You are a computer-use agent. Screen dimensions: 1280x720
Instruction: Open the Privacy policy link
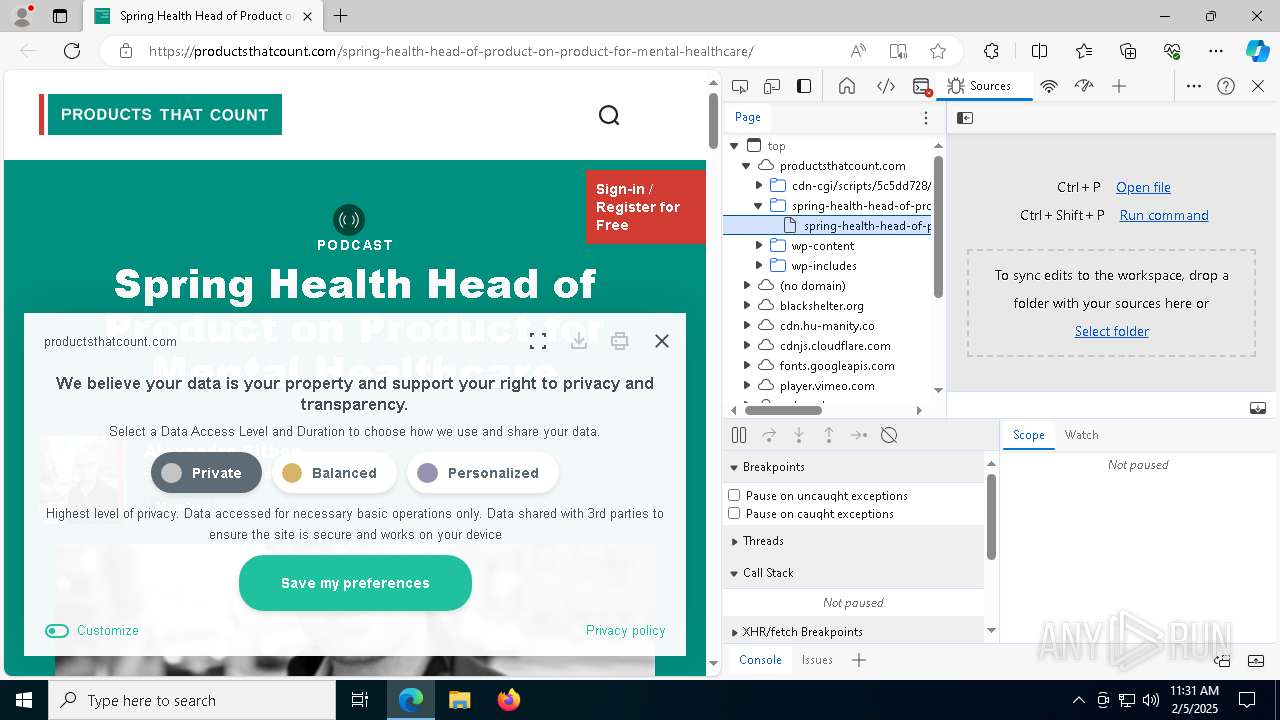point(625,630)
